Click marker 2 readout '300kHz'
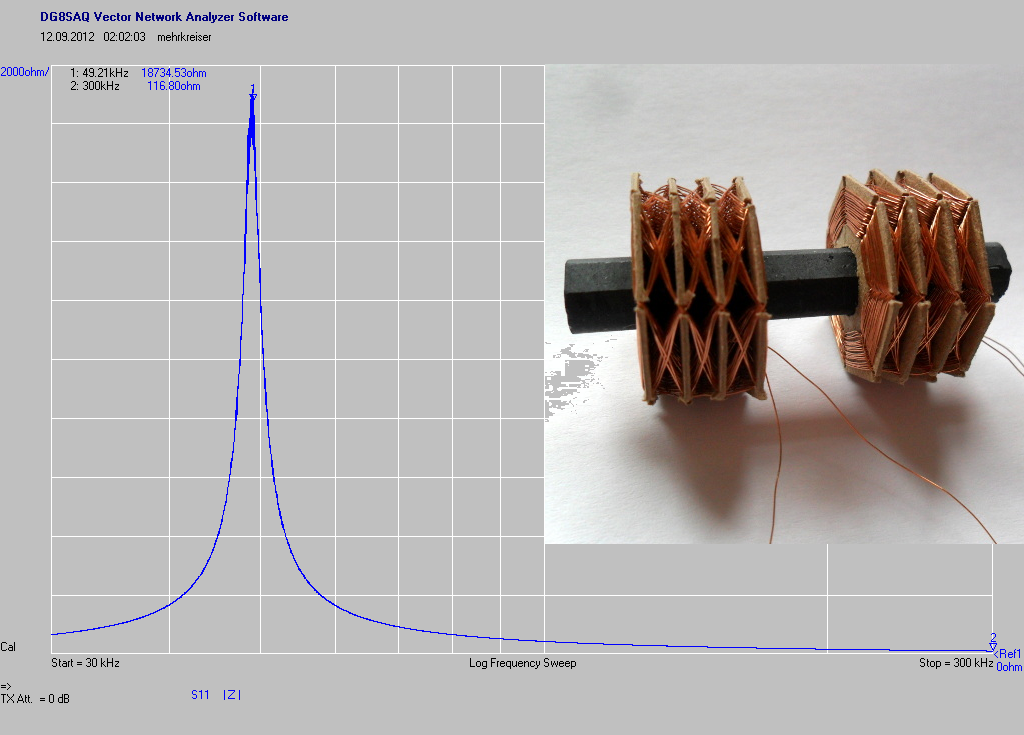 click(101, 86)
